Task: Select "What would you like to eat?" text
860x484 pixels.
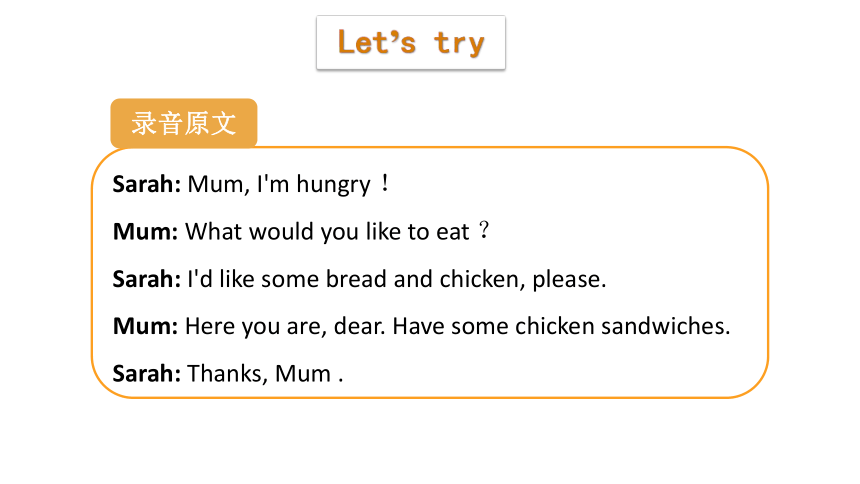Action: (x=337, y=232)
